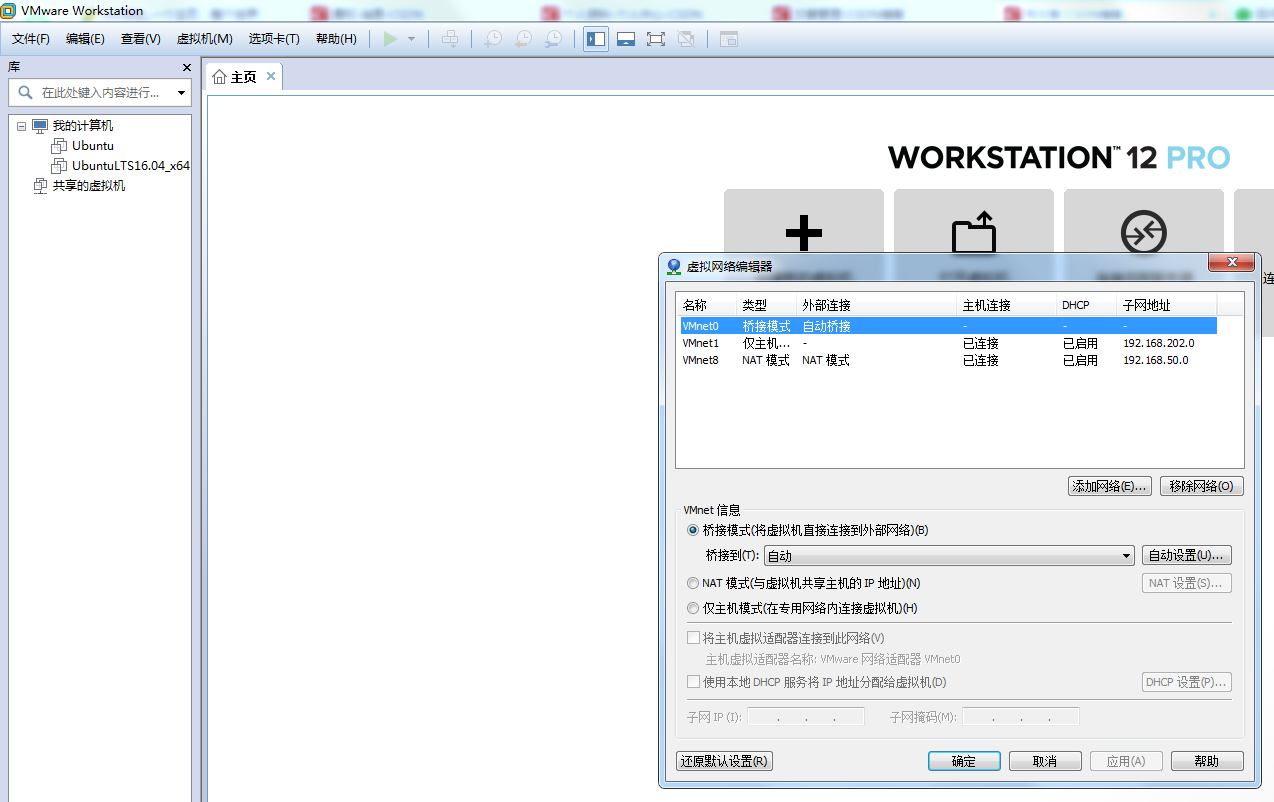Select the 桥接模式 radio button
Viewport: 1274px width, 802px height.
coord(693,531)
